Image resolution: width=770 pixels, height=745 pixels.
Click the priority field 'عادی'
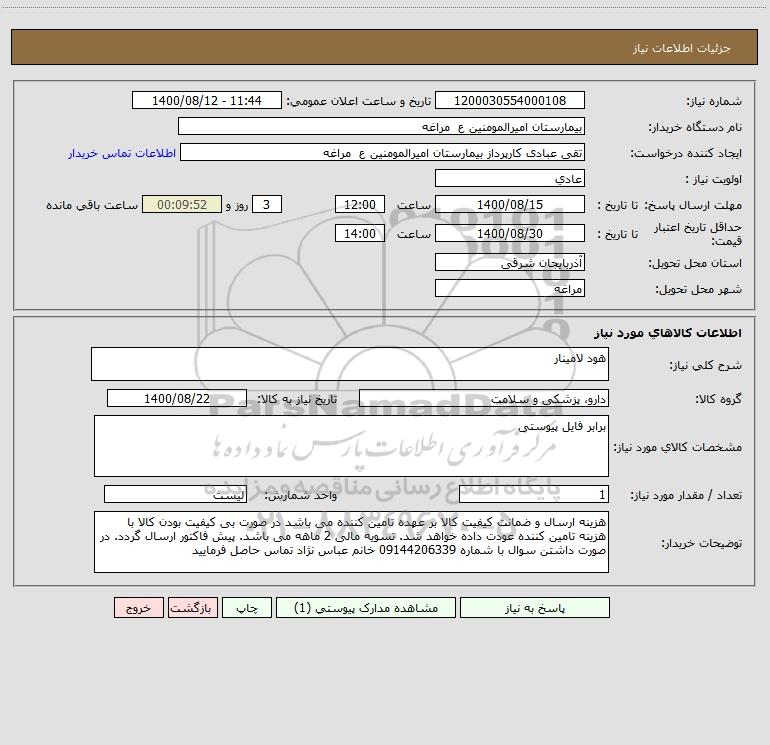pyautogui.click(x=510, y=178)
